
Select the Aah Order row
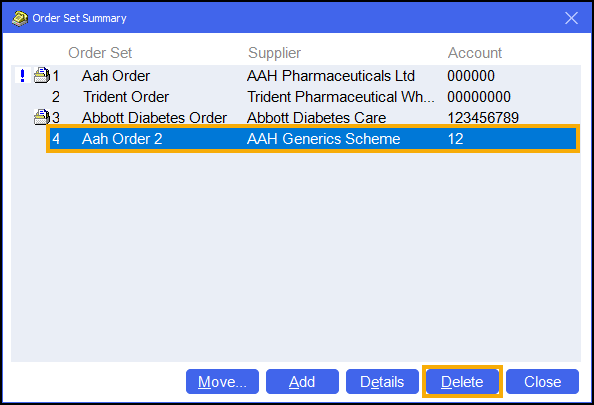click(296, 76)
